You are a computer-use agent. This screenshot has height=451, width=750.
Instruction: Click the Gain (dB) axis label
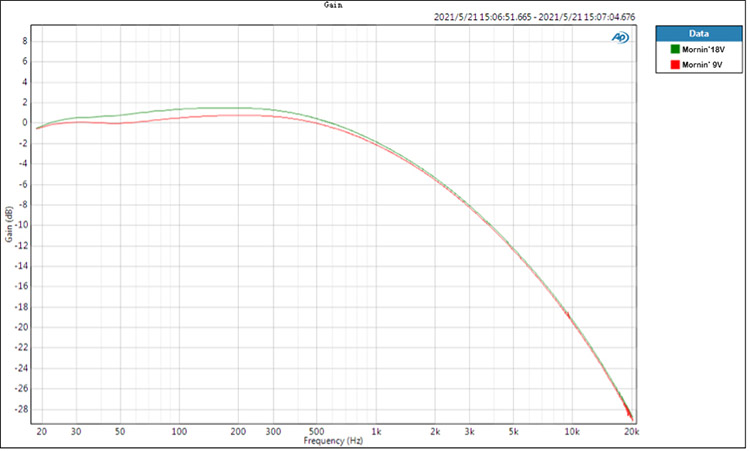[9, 224]
